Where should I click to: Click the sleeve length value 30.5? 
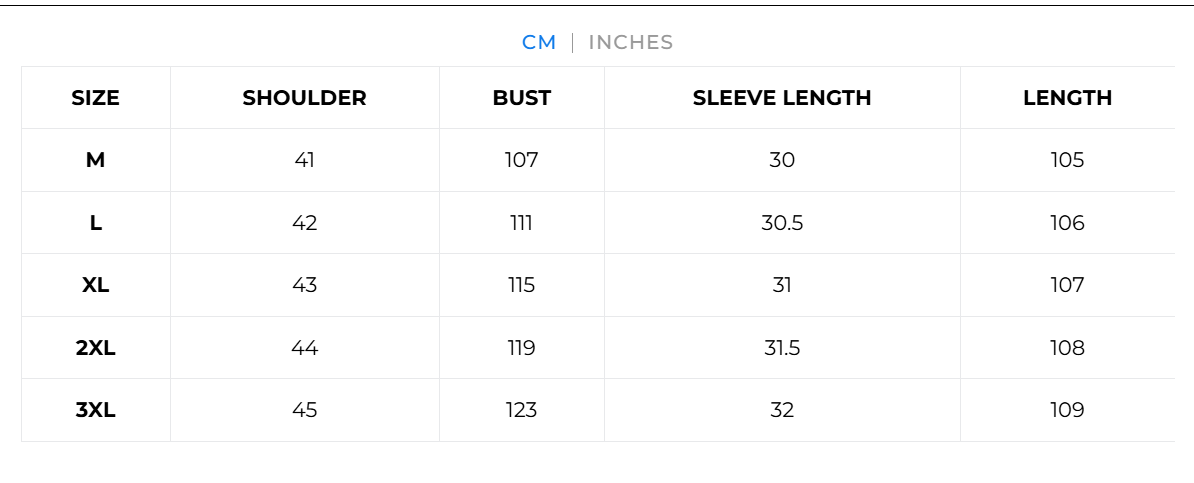tap(782, 223)
